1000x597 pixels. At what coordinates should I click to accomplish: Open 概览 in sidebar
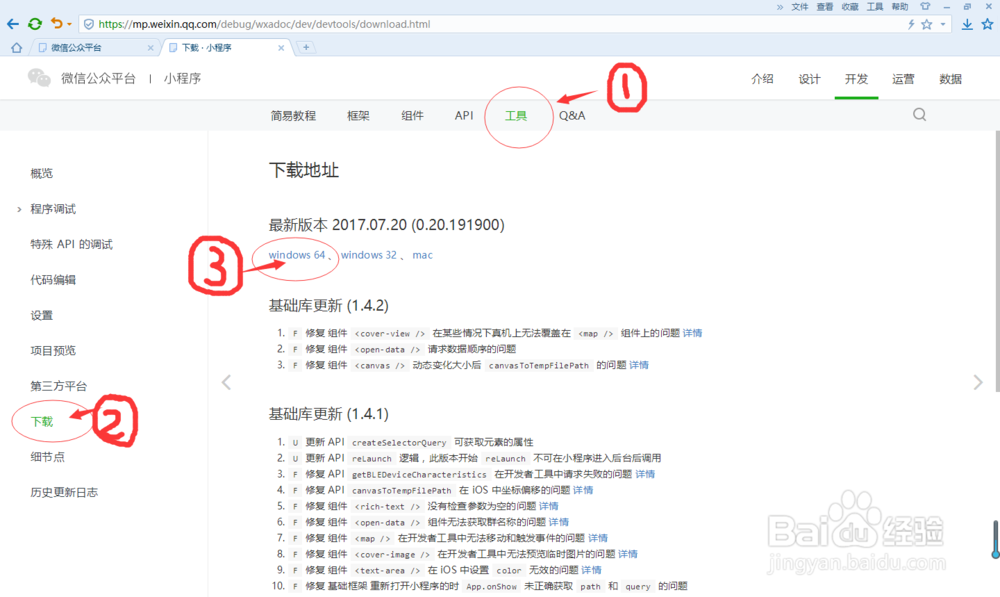coord(41,173)
